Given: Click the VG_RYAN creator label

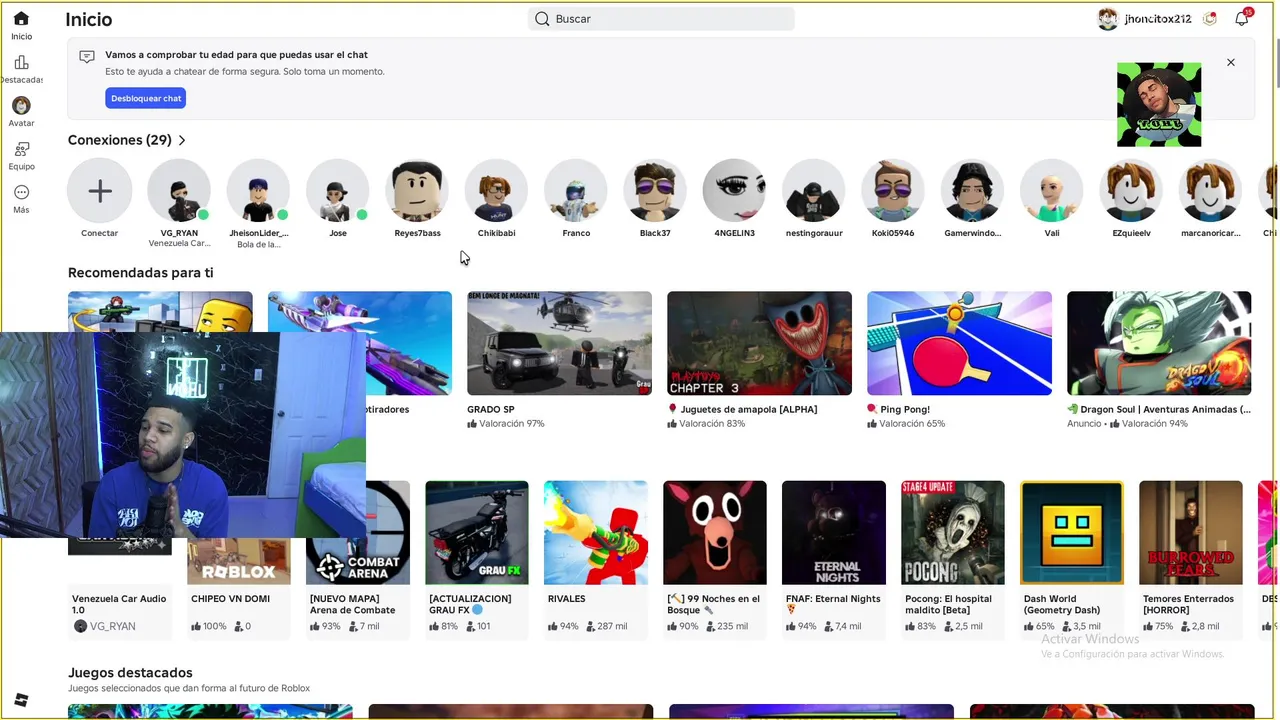Looking at the screenshot, I should [112, 626].
